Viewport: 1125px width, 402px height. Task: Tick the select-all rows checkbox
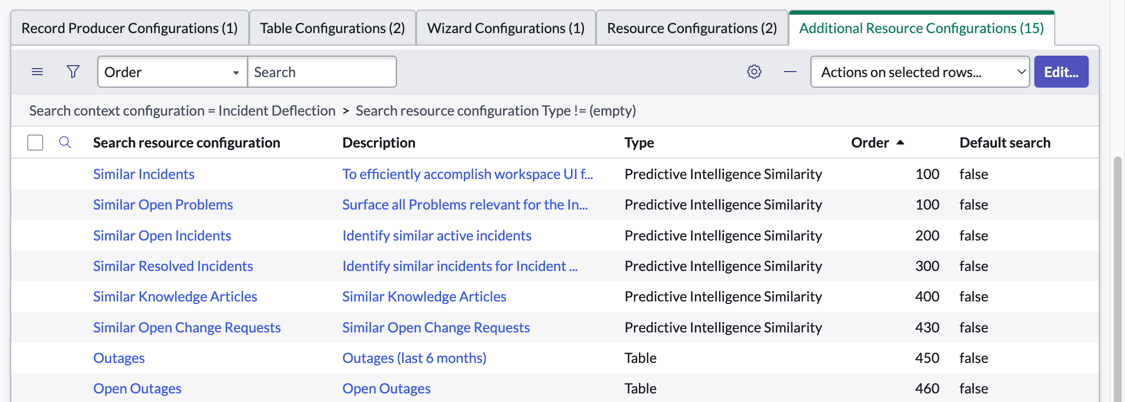(35, 143)
